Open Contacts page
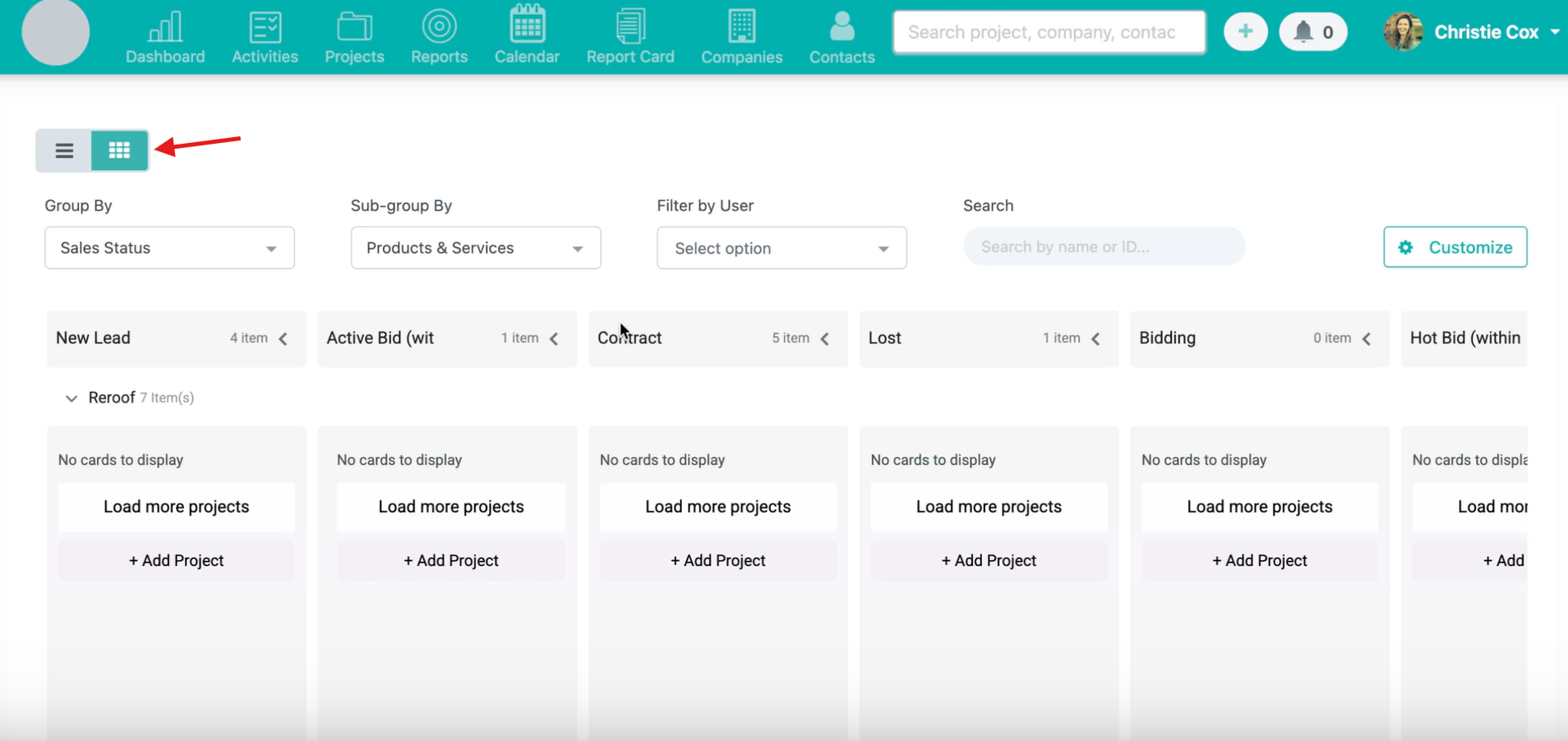1568x741 pixels. pyautogui.click(x=842, y=38)
